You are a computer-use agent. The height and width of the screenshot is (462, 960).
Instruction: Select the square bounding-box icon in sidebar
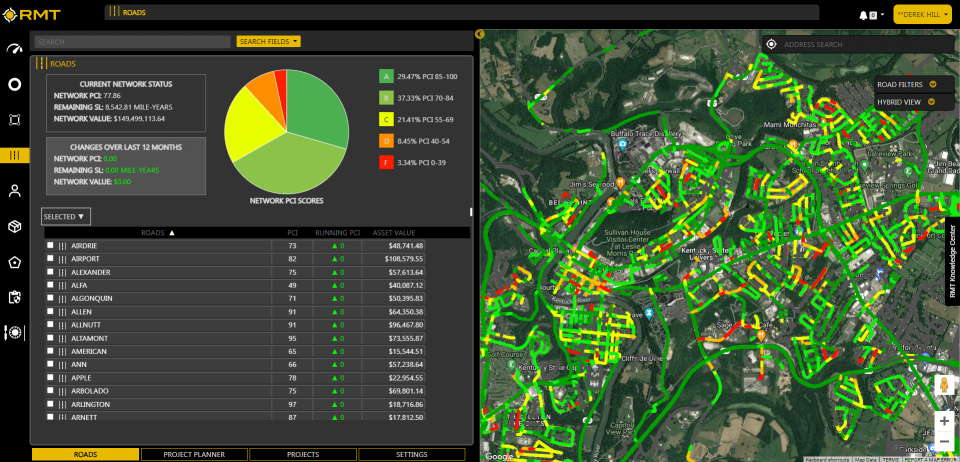click(x=14, y=120)
